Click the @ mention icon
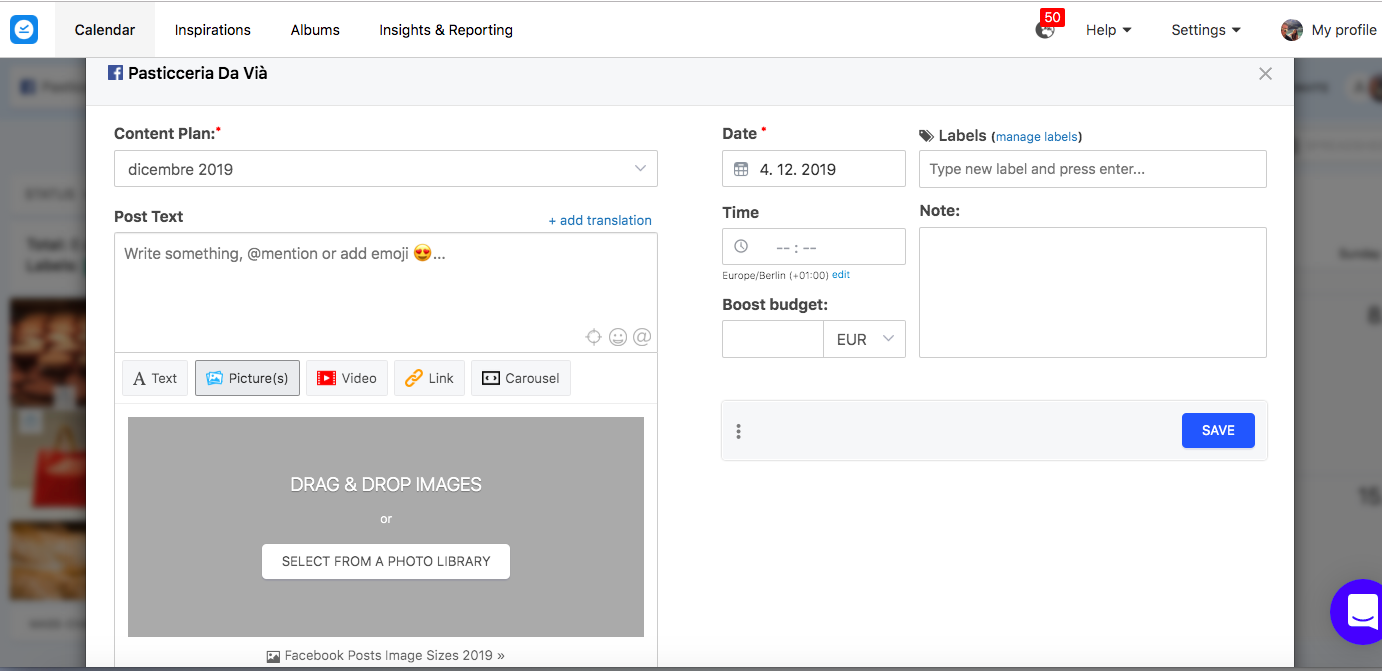The width and height of the screenshot is (1382, 671). click(x=642, y=338)
